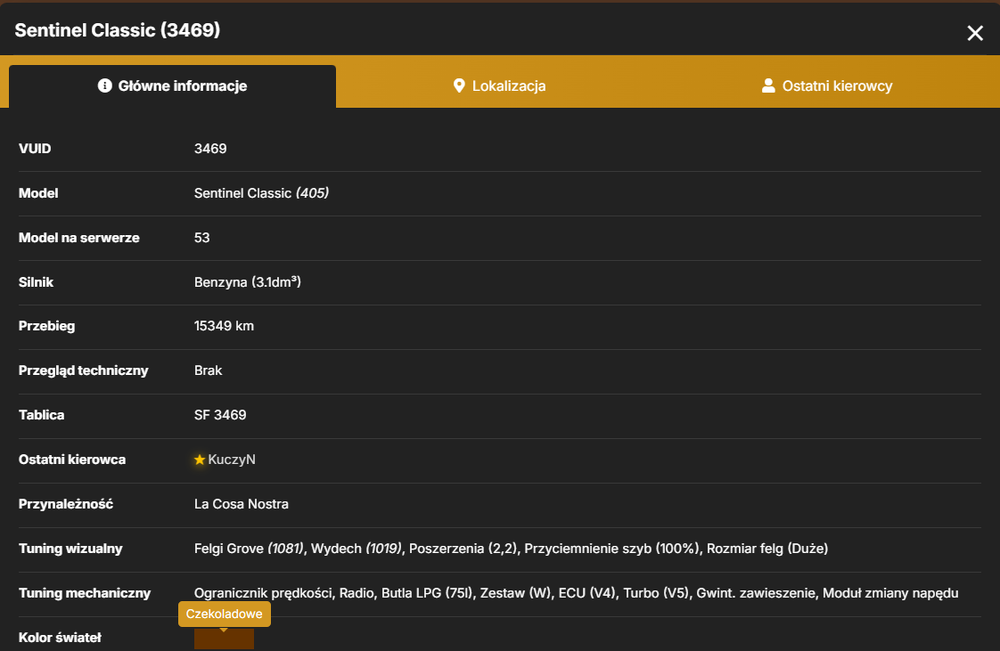Click the Przegląd techniczny value Brak
The image size is (1000, 651).
208,370
